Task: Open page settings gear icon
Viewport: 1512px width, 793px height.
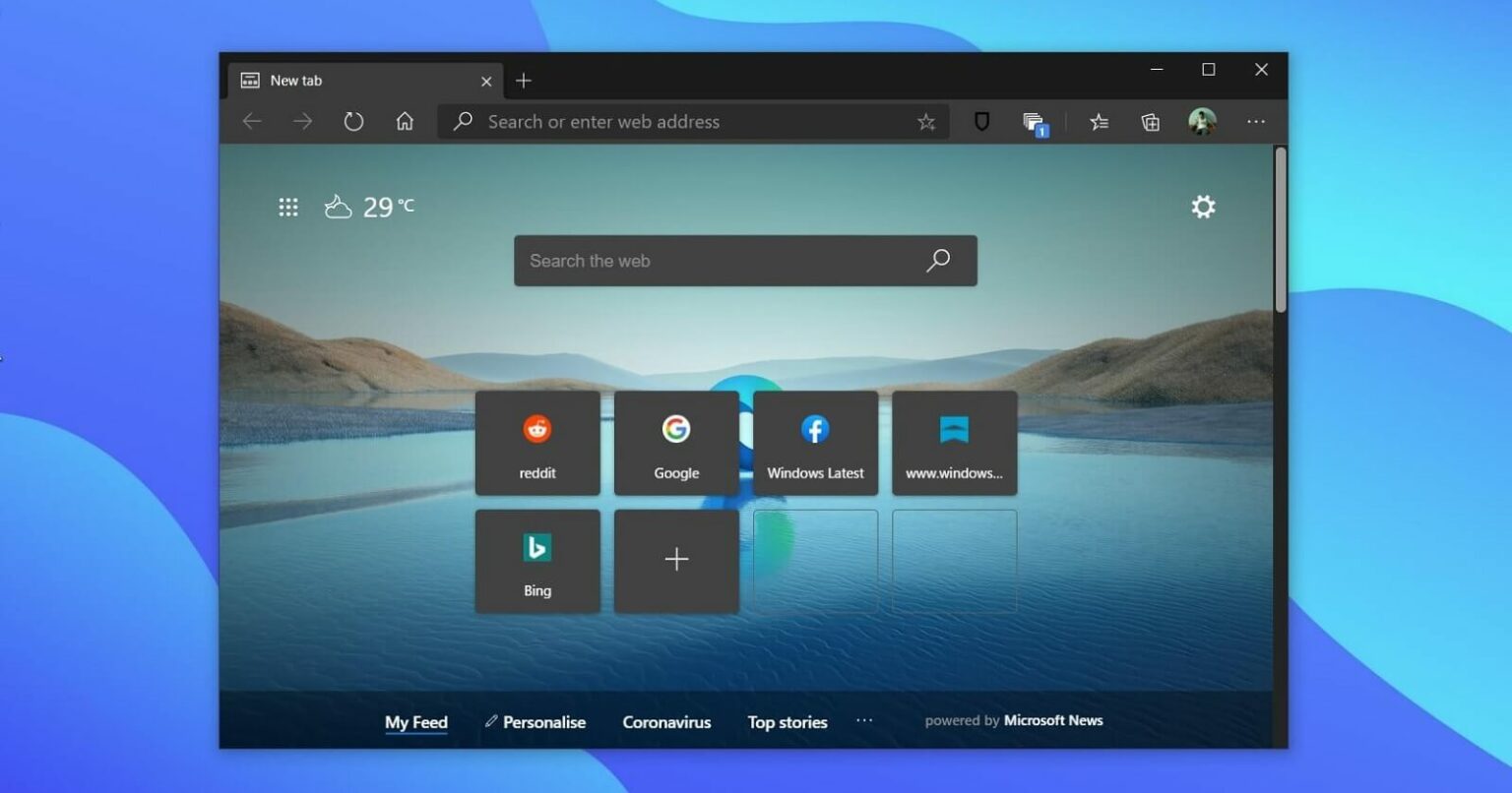Action: (1203, 207)
